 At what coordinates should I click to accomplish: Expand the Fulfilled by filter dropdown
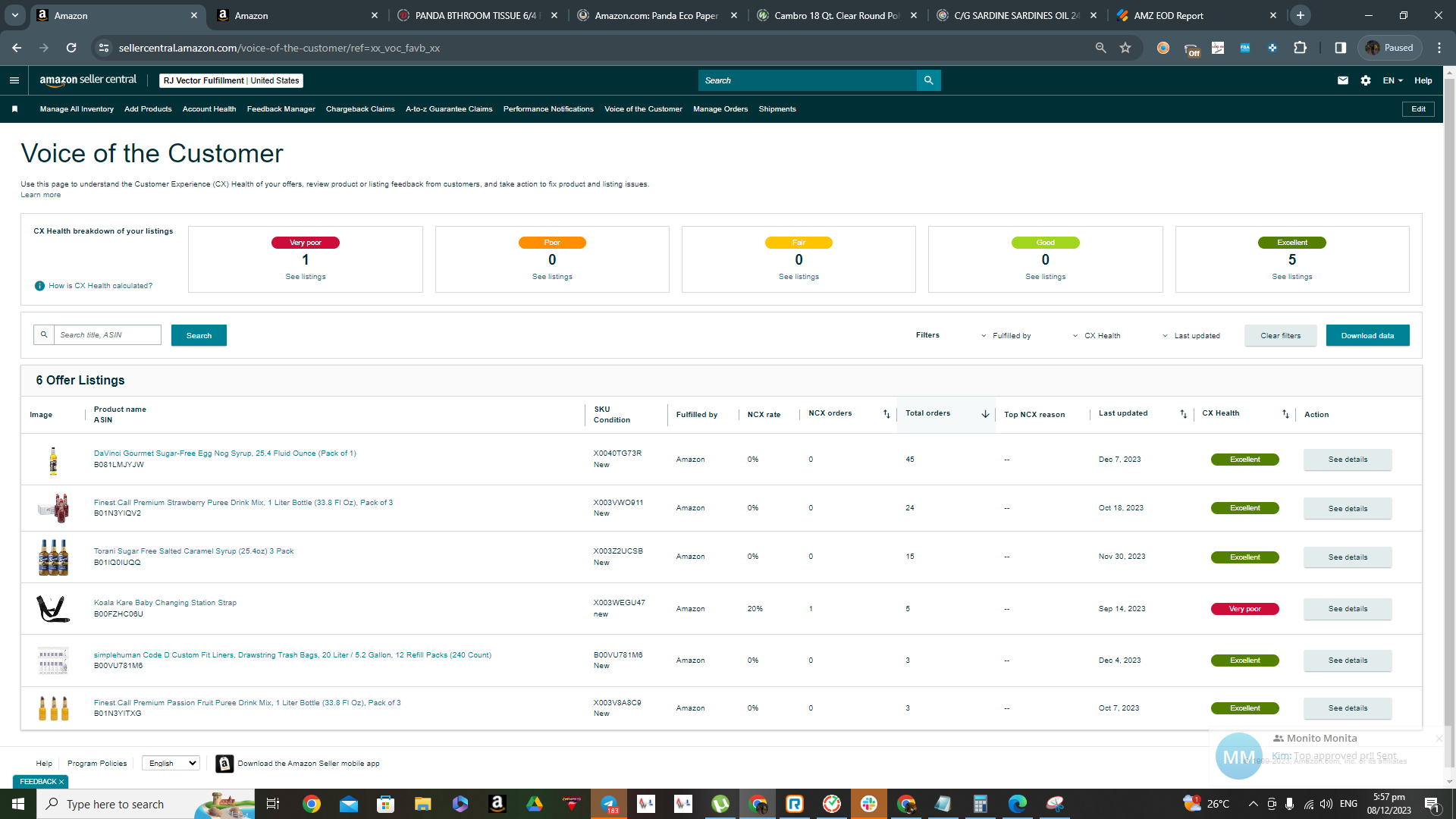click(1006, 336)
